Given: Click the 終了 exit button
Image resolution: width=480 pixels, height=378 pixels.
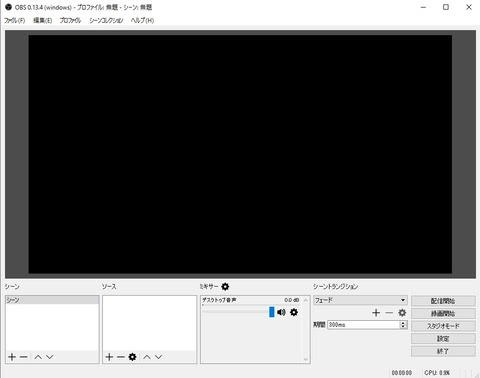Looking at the screenshot, I should (x=443, y=351).
